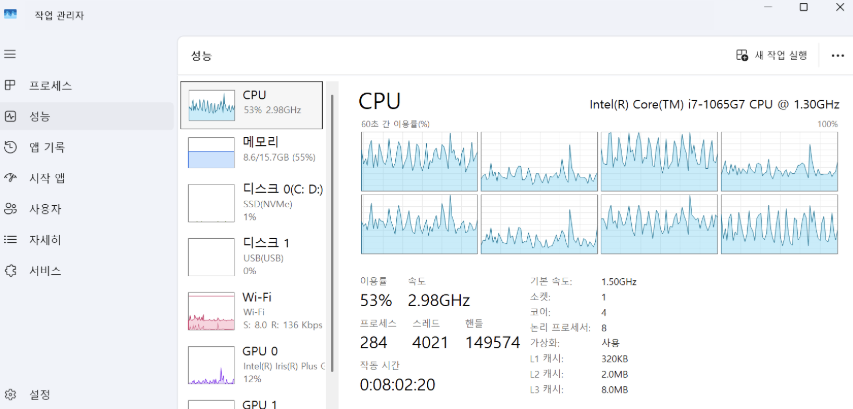This screenshot has height=409, width=853.
Task: Select the 디스크 1 USB mini graph
Action: (211, 257)
